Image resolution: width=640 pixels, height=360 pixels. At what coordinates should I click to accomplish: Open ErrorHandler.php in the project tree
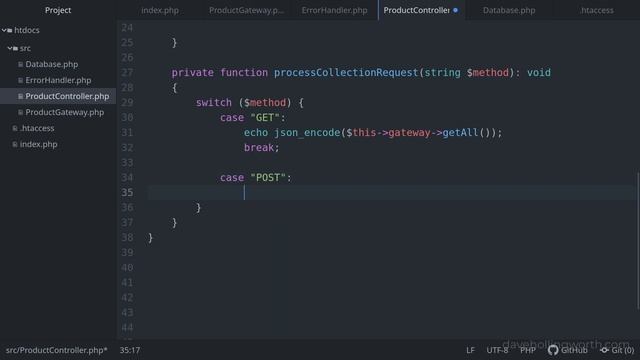[x=58, y=80]
